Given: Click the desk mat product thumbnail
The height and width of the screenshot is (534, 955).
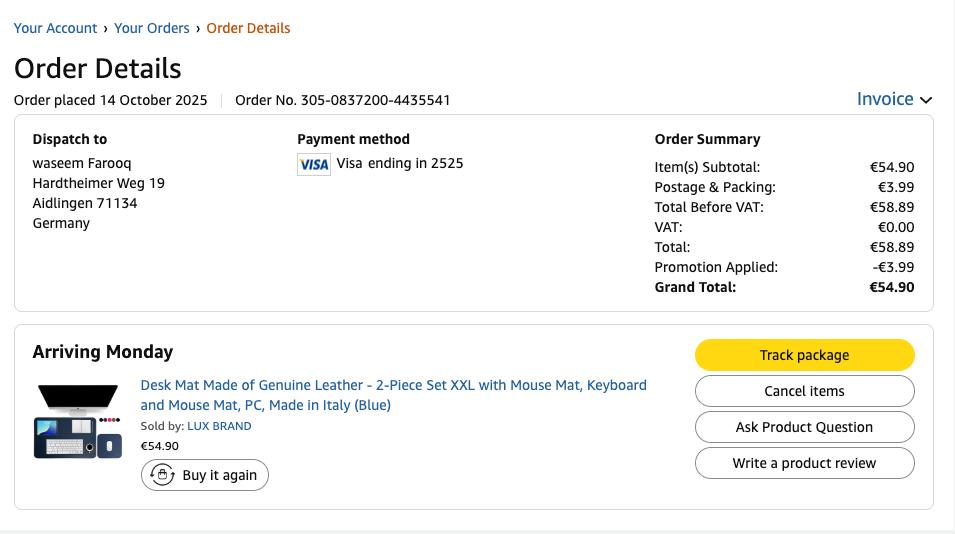Looking at the screenshot, I should pos(78,422).
